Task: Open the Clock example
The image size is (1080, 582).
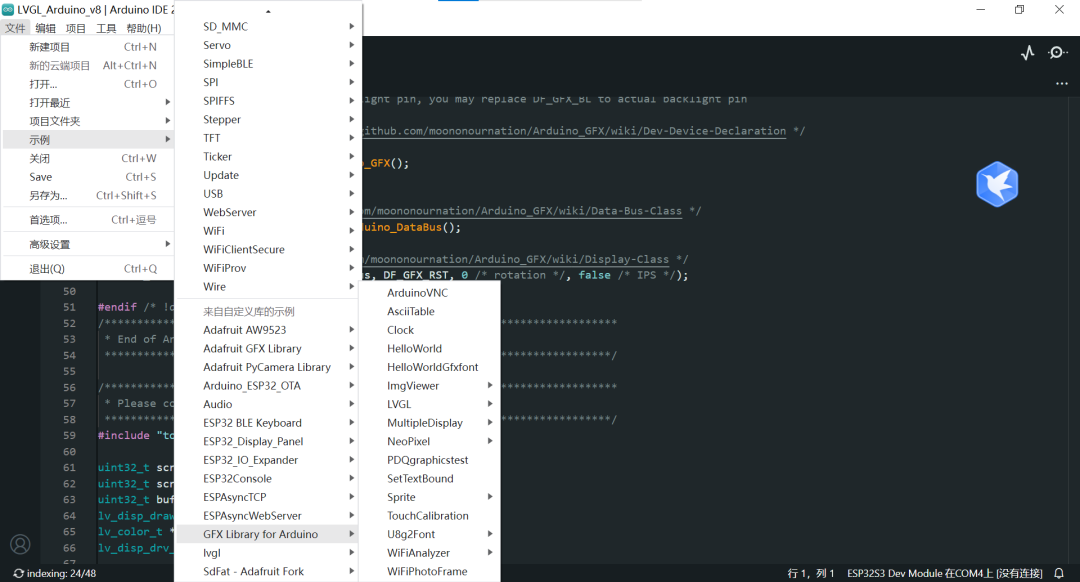Action: coord(430,330)
